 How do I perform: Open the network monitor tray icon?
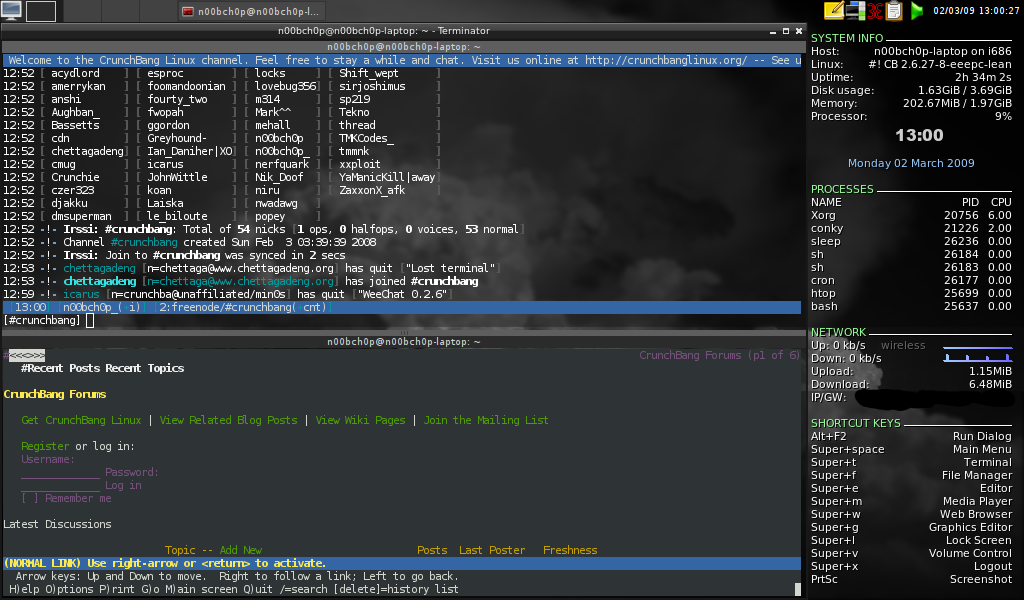coord(854,11)
